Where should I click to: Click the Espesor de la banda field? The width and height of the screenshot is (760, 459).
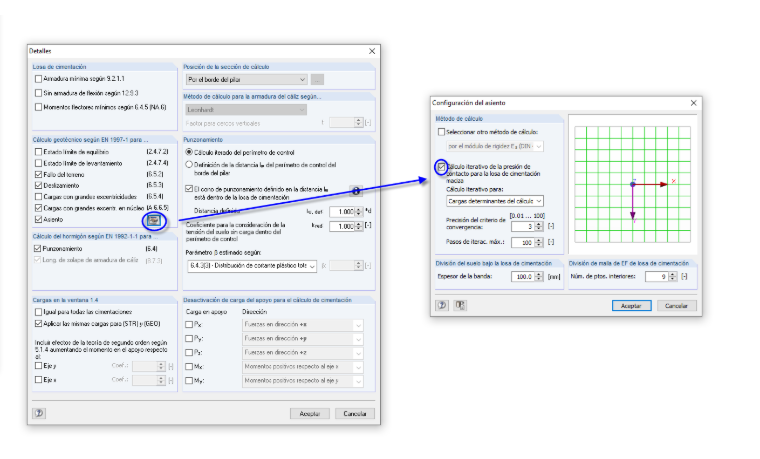click(x=523, y=277)
